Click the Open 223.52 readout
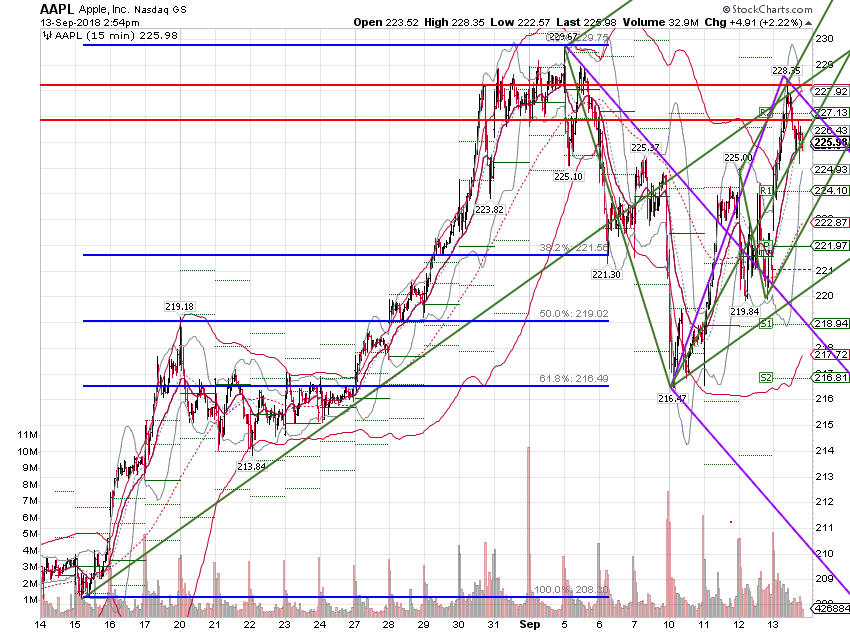Screen dimensions: 850x633 (x=386, y=22)
